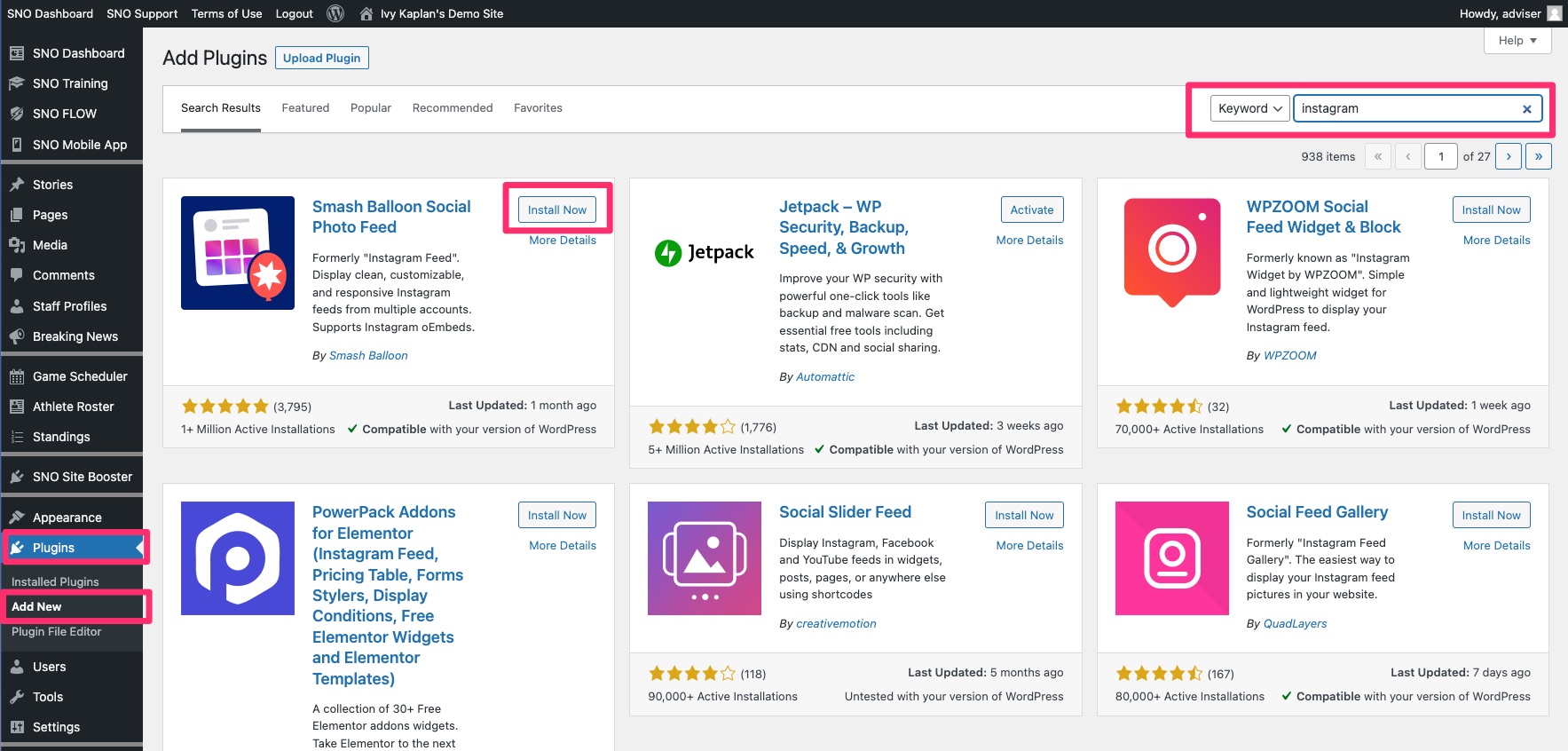Click the SNO Site Booster plug icon

point(17,477)
